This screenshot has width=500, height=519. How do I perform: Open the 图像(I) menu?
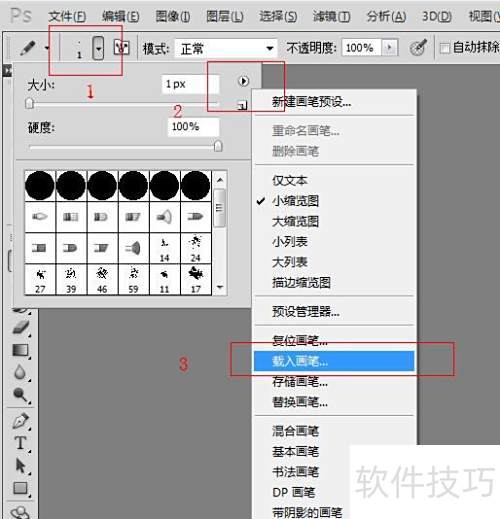click(173, 16)
